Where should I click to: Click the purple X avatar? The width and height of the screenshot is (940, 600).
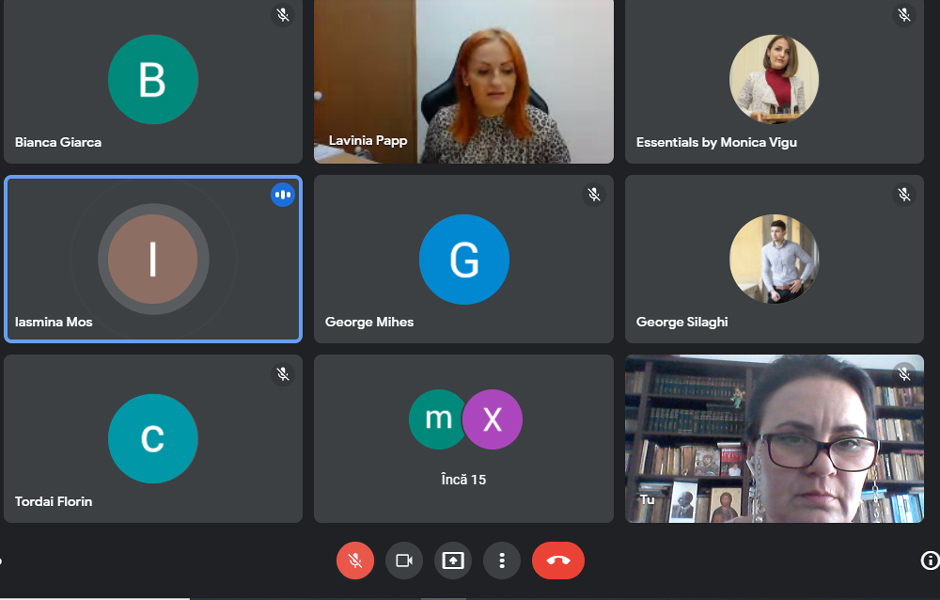493,419
